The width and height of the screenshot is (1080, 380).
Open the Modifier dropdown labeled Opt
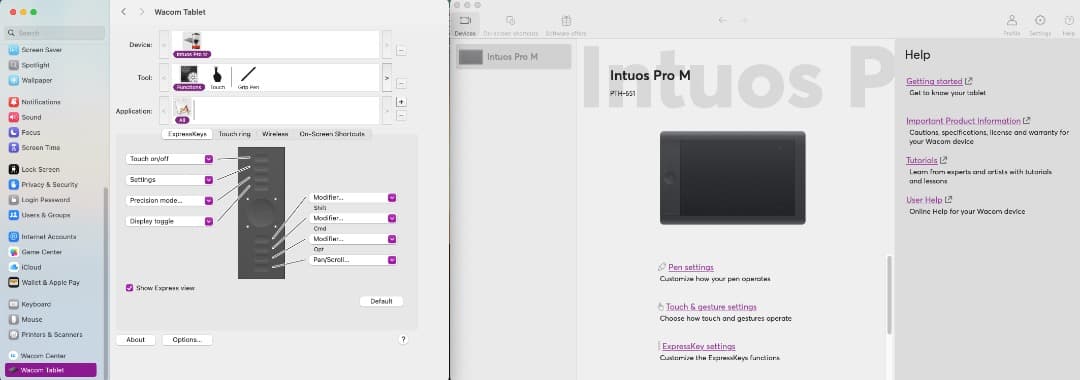click(x=353, y=239)
